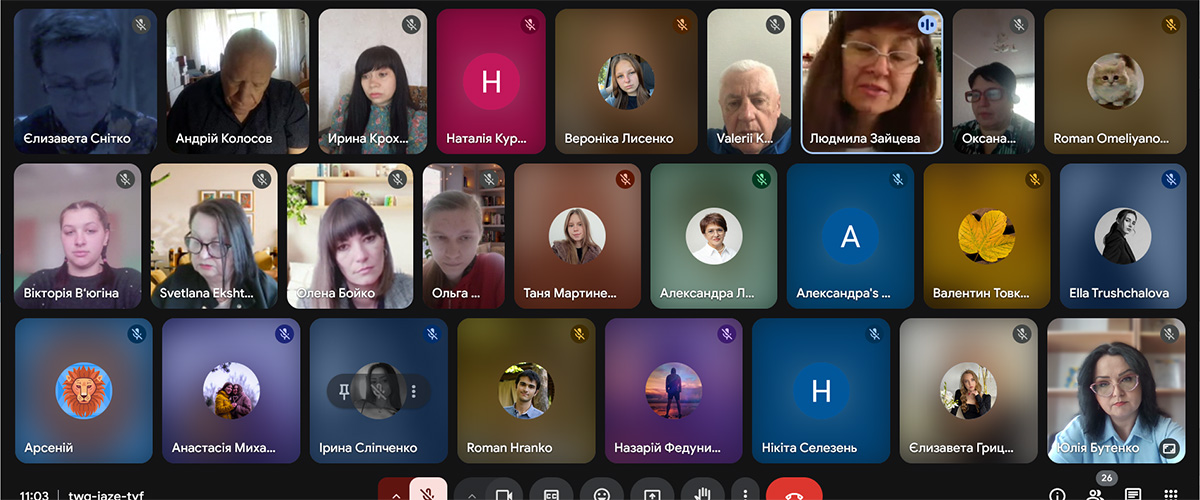Select Valerii K… video tile
This screenshot has height=500, width=1200.
pos(749,81)
